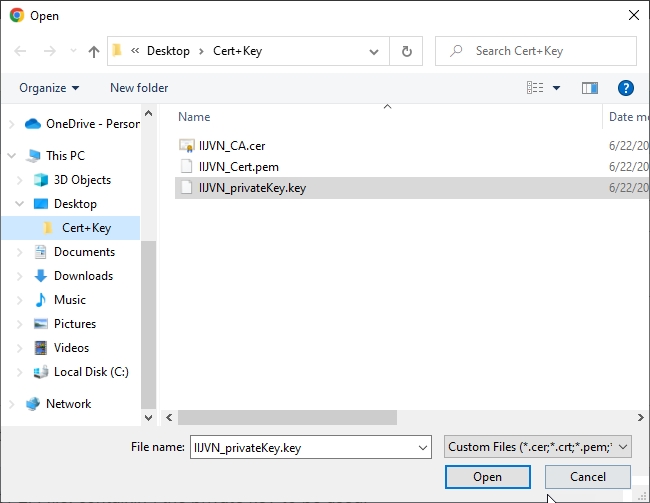Expand the OneDrive tree node

(12, 124)
